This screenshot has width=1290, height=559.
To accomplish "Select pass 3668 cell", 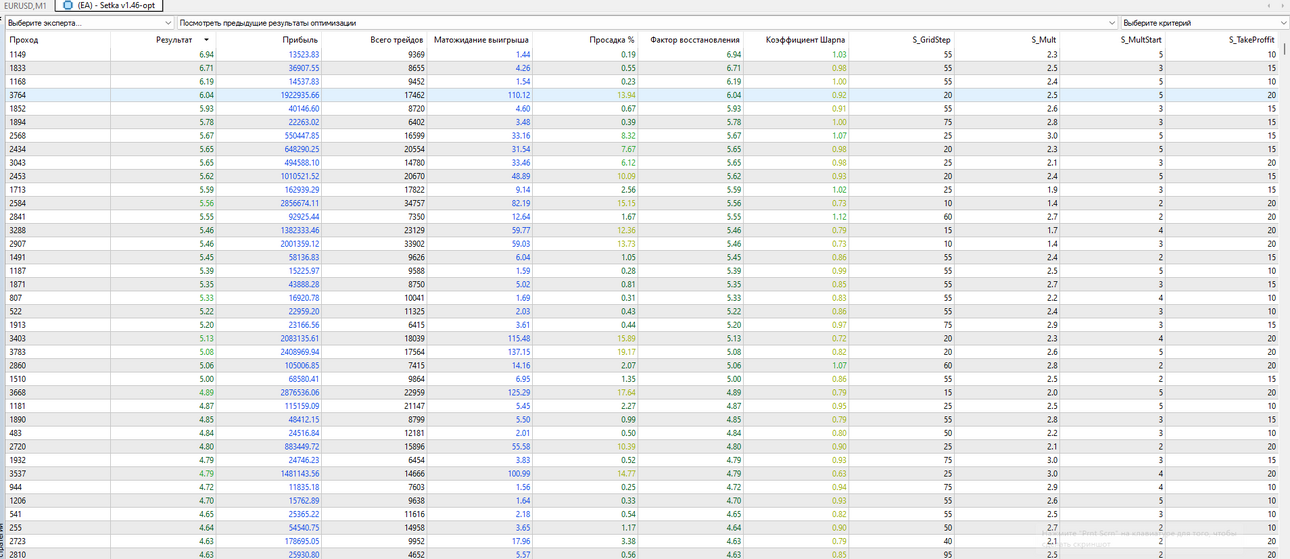I will tap(19, 392).
